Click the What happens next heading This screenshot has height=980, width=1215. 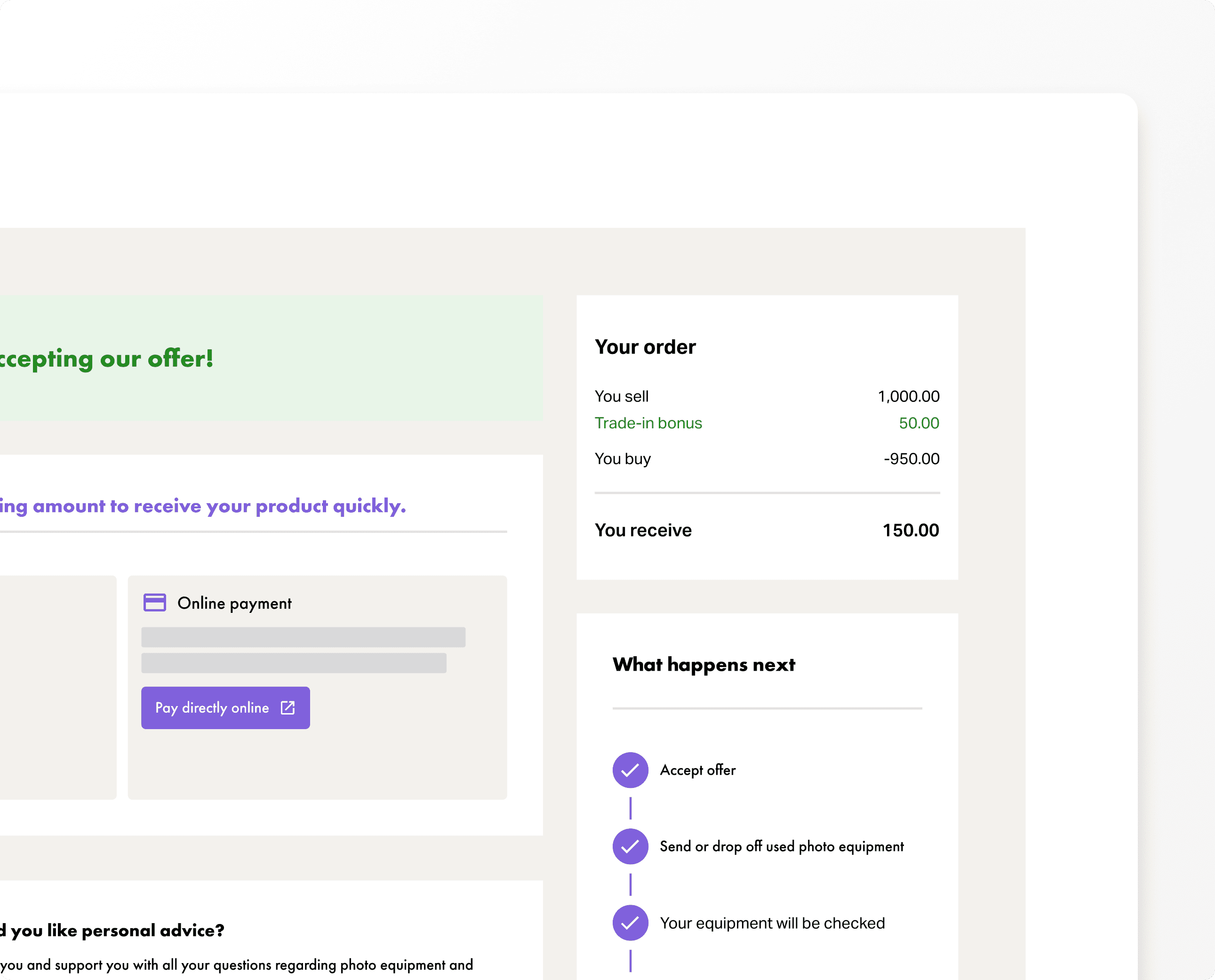point(703,665)
